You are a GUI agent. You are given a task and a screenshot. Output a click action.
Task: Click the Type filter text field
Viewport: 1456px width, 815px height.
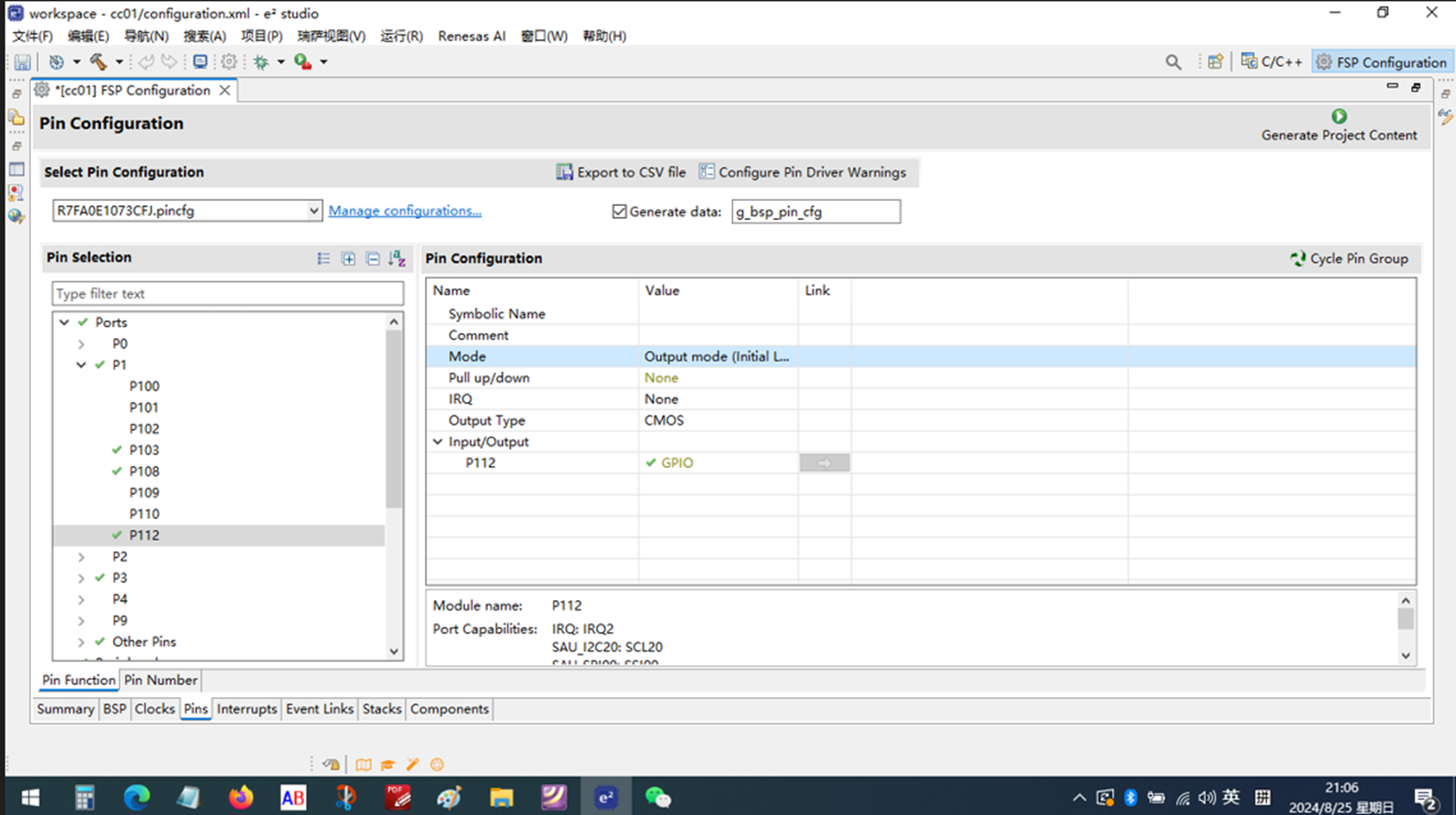point(227,293)
